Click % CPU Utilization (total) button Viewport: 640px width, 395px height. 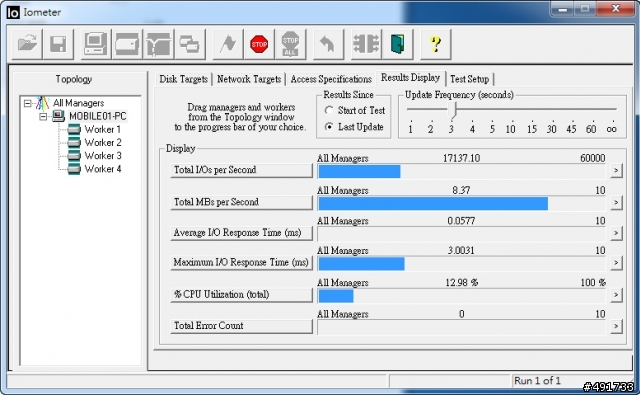(x=241, y=295)
